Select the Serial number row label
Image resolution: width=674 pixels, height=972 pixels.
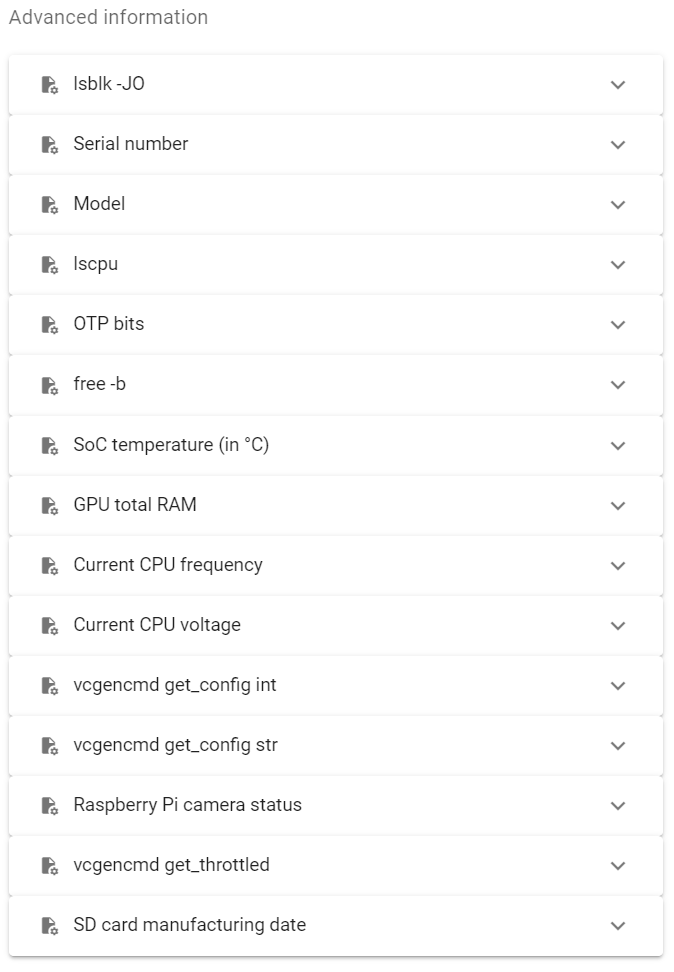click(131, 144)
